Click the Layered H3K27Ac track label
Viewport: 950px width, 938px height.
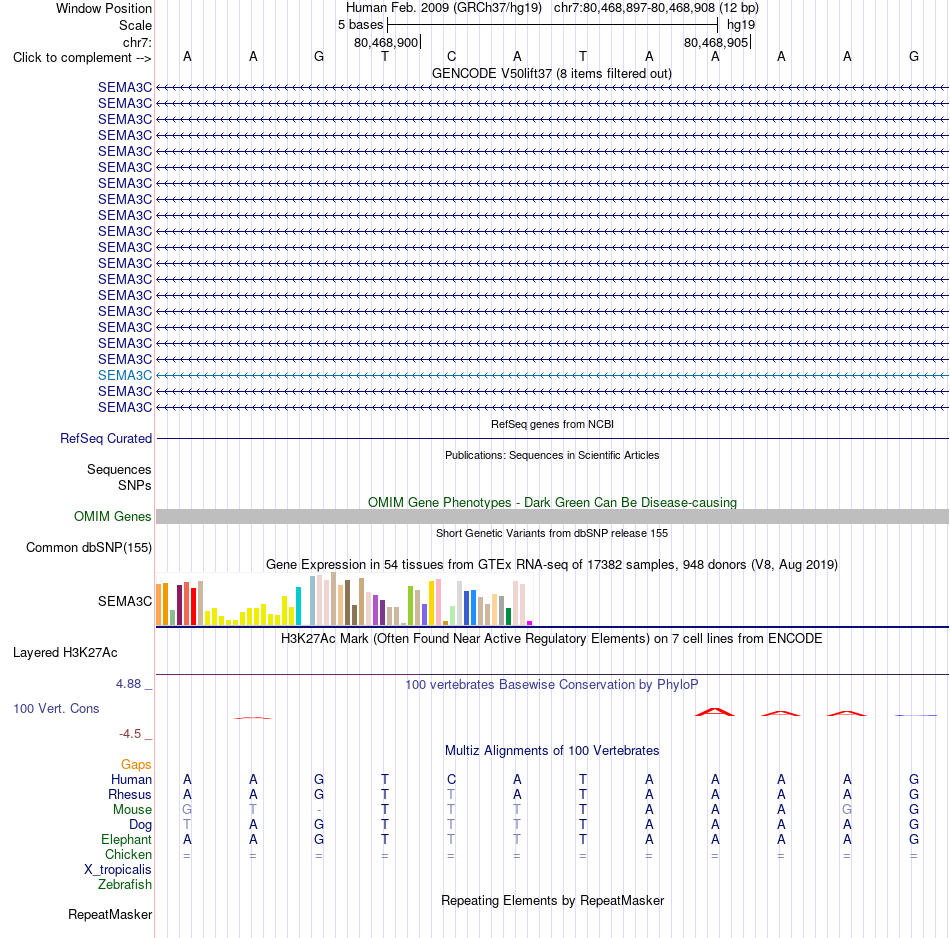(65, 653)
